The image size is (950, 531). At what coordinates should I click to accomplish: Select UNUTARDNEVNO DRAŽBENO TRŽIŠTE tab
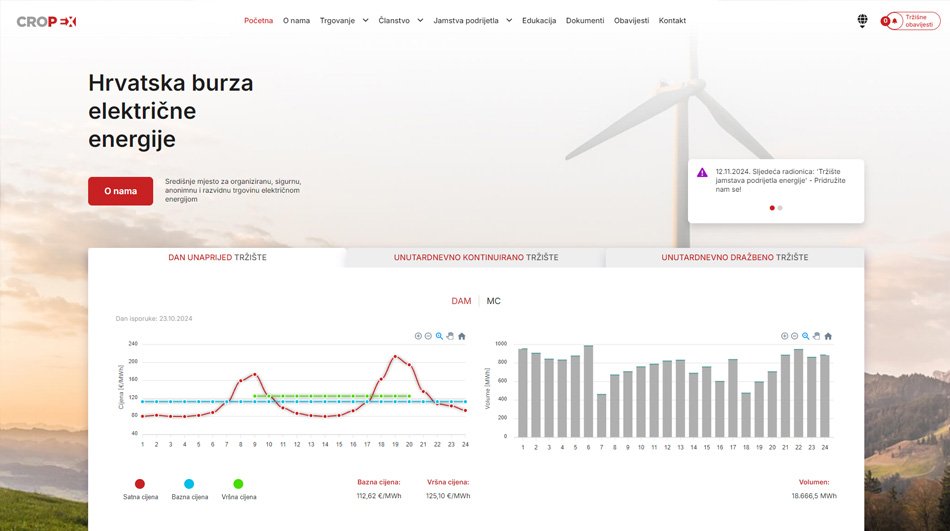tap(735, 258)
